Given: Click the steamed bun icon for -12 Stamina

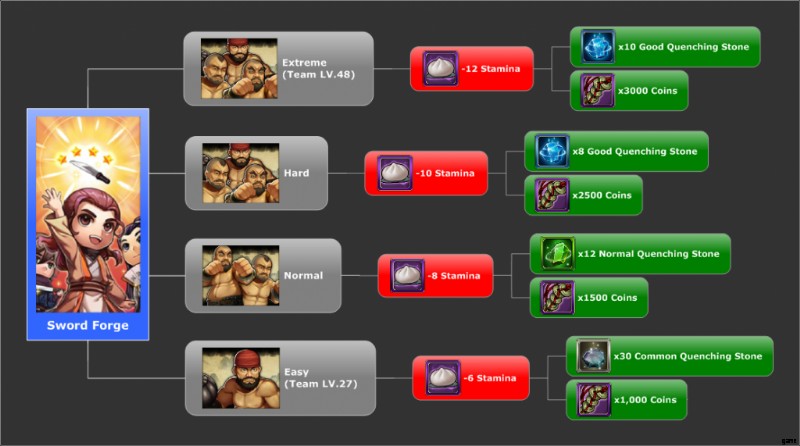Looking at the screenshot, I should point(440,68).
